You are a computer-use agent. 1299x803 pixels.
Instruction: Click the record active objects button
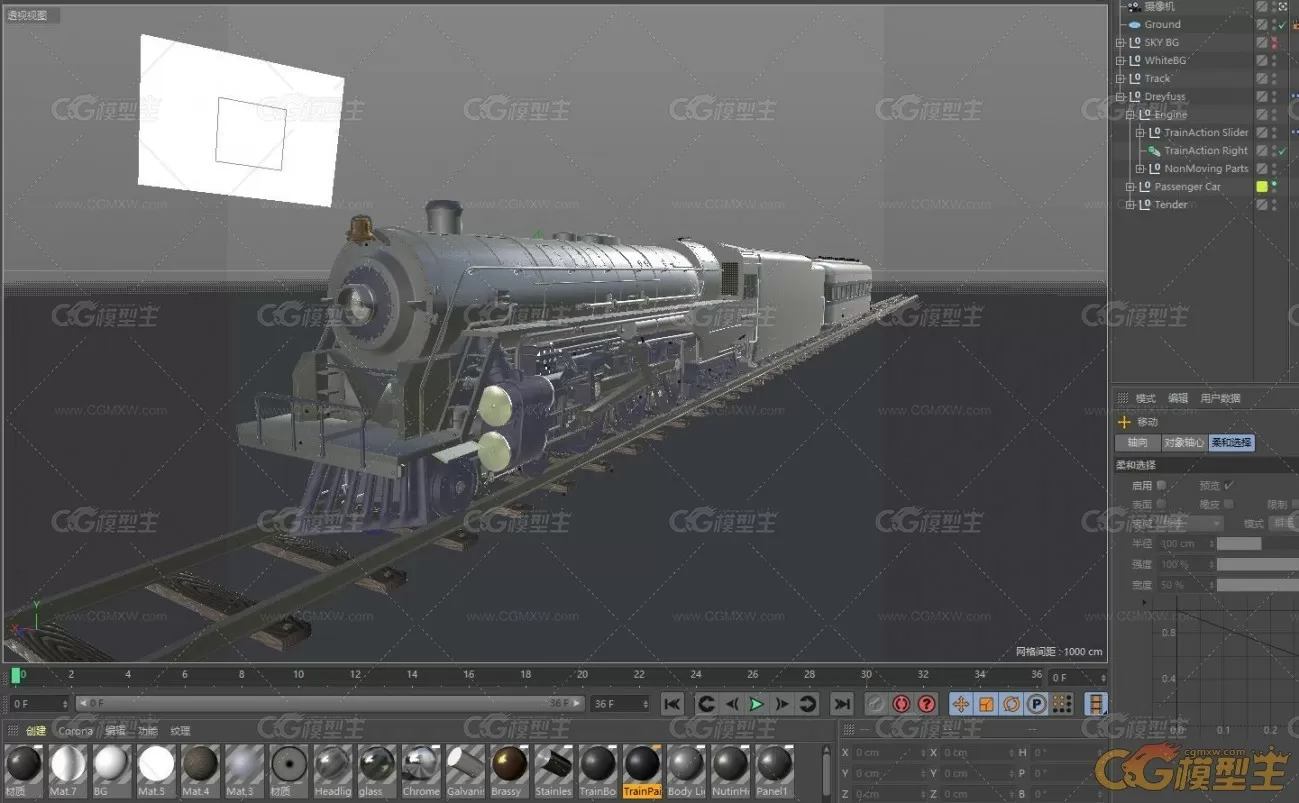point(876,704)
